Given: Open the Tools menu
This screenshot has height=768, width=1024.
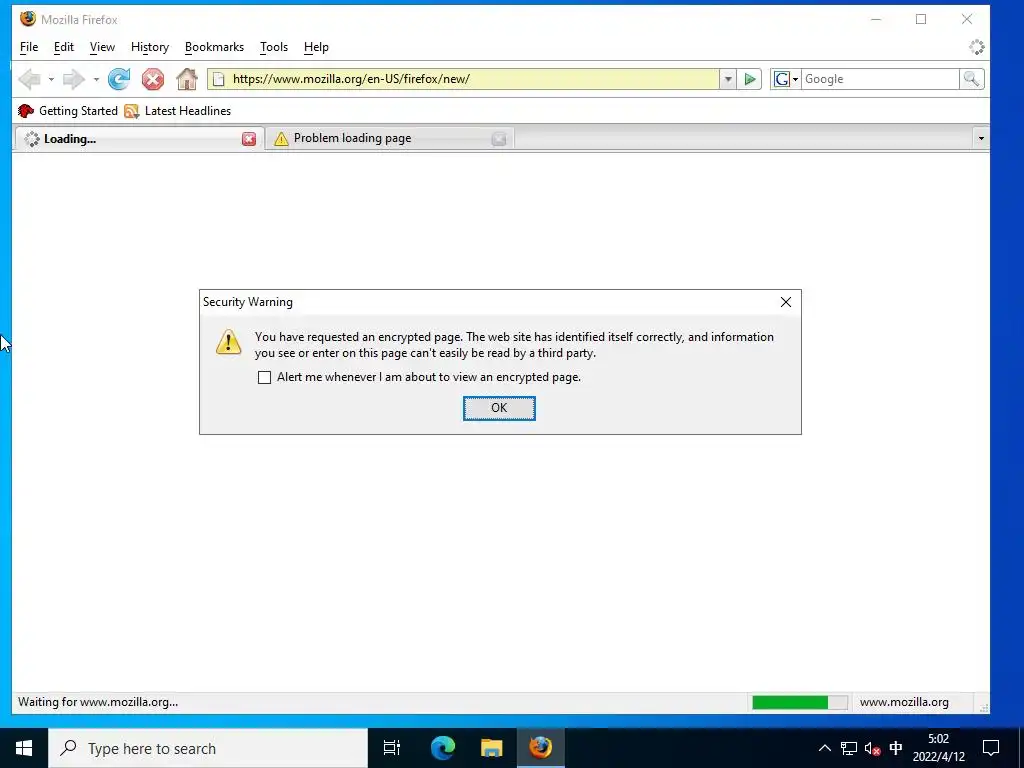Looking at the screenshot, I should click(x=274, y=47).
